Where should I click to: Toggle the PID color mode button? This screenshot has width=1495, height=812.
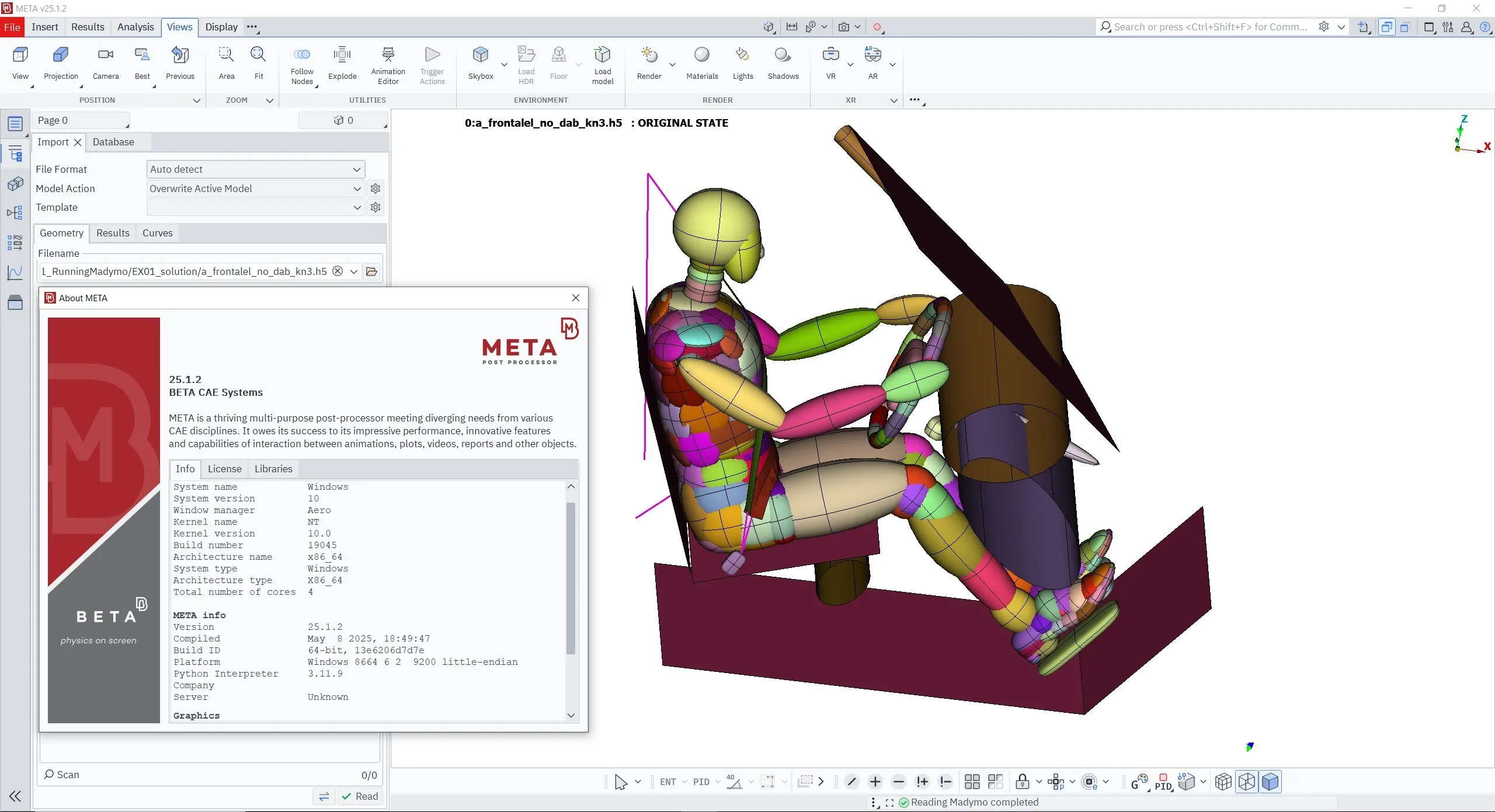(1163, 782)
